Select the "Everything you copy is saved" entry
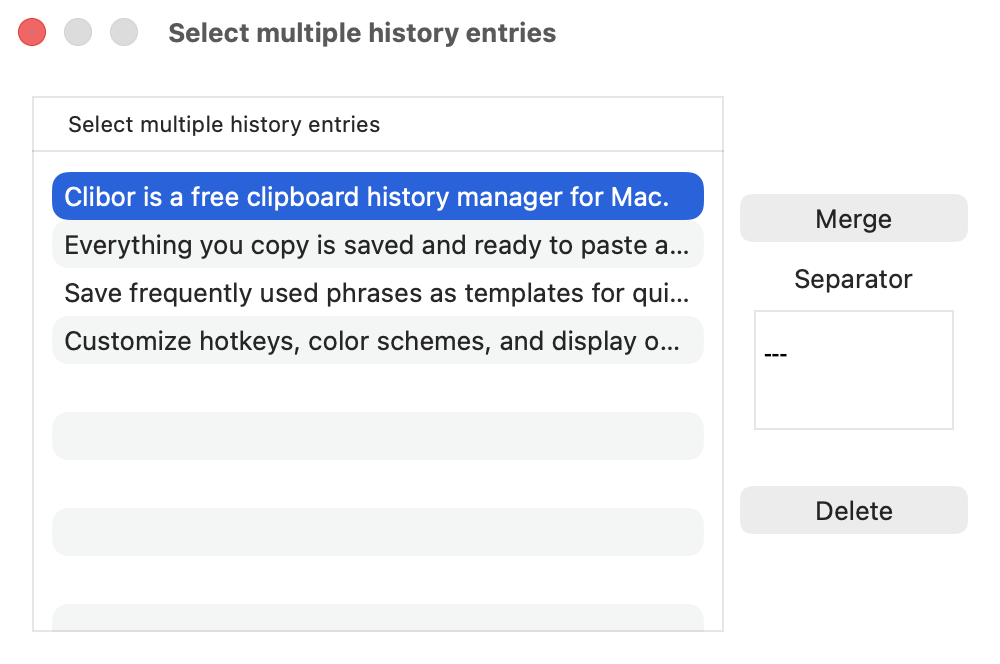This screenshot has width=1000, height=664. tap(378, 244)
